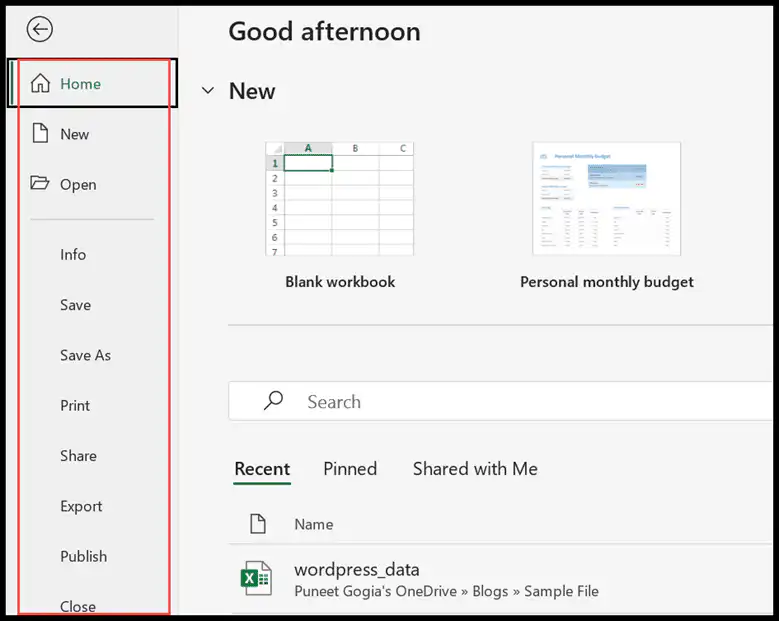The image size is (779, 621).
Task: Click the Open label in sidebar
Action: tap(78, 185)
